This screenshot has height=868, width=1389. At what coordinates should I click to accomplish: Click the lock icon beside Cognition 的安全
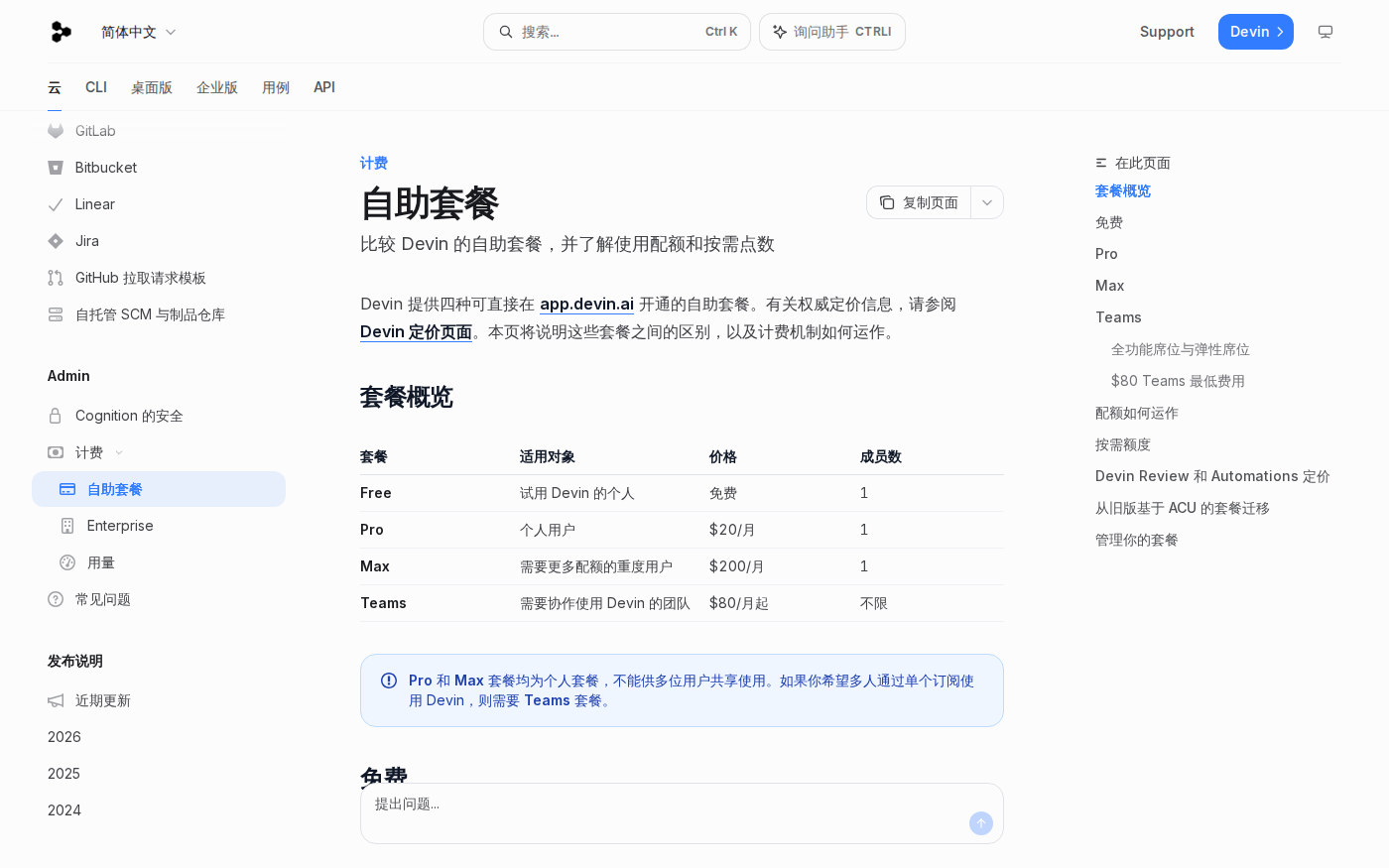pyautogui.click(x=56, y=416)
